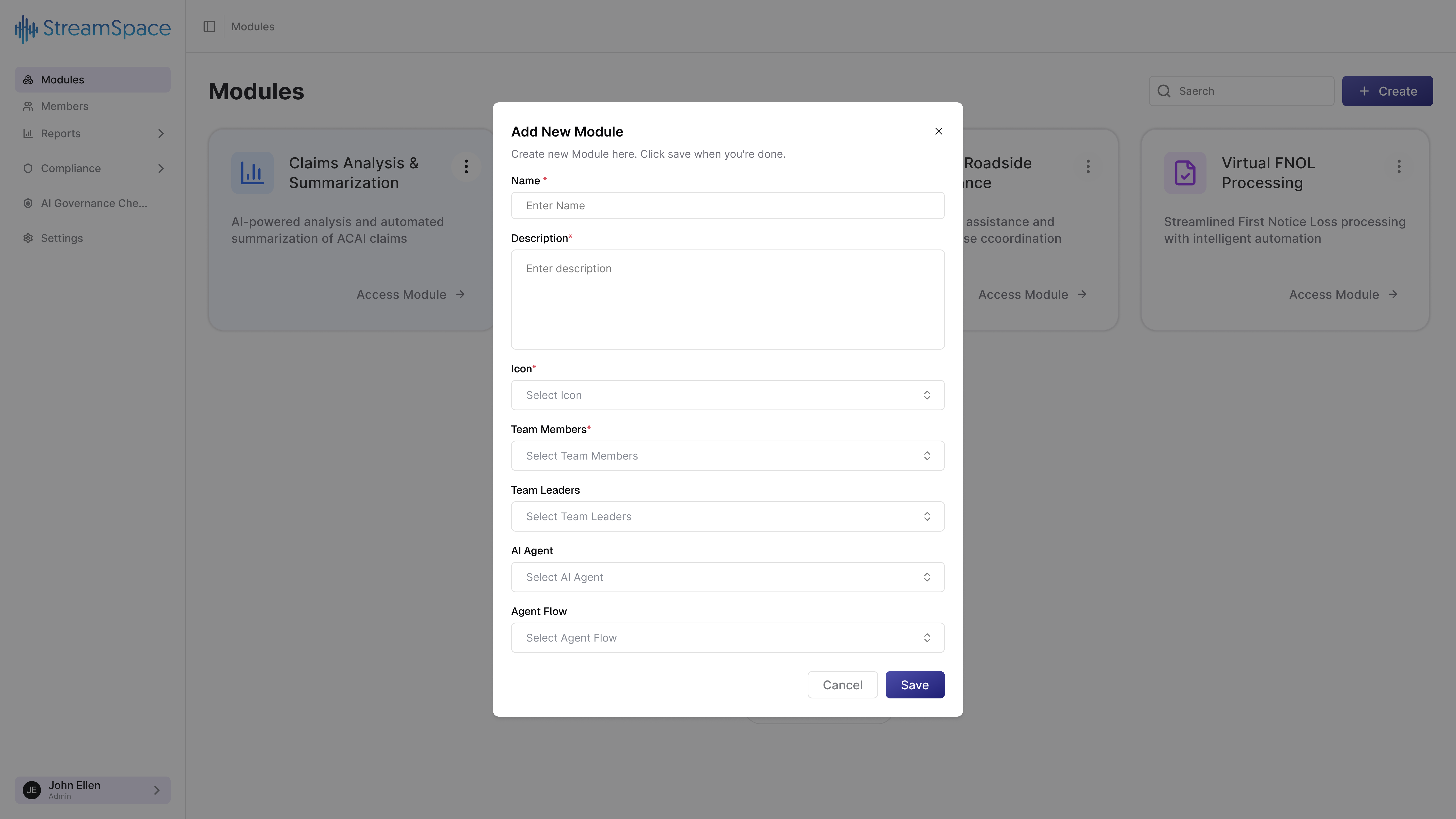The width and height of the screenshot is (1456, 819).
Task: Click the JE user avatar
Action: click(x=32, y=790)
